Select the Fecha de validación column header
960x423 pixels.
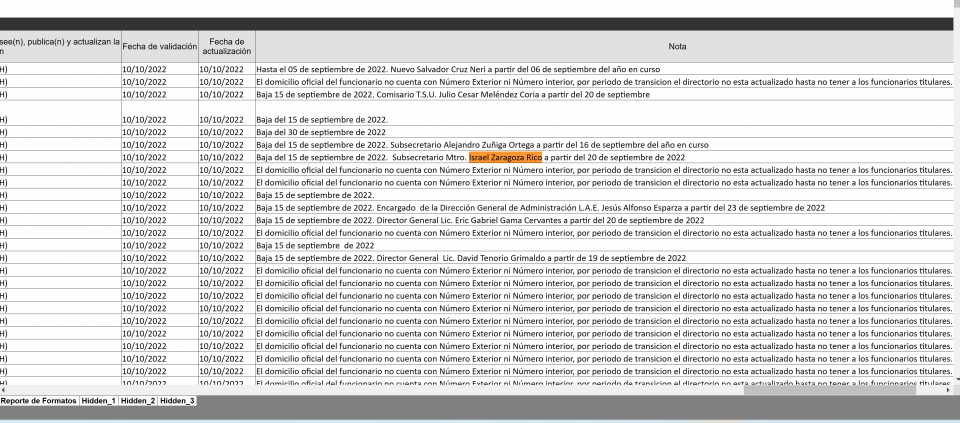[x=160, y=47]
